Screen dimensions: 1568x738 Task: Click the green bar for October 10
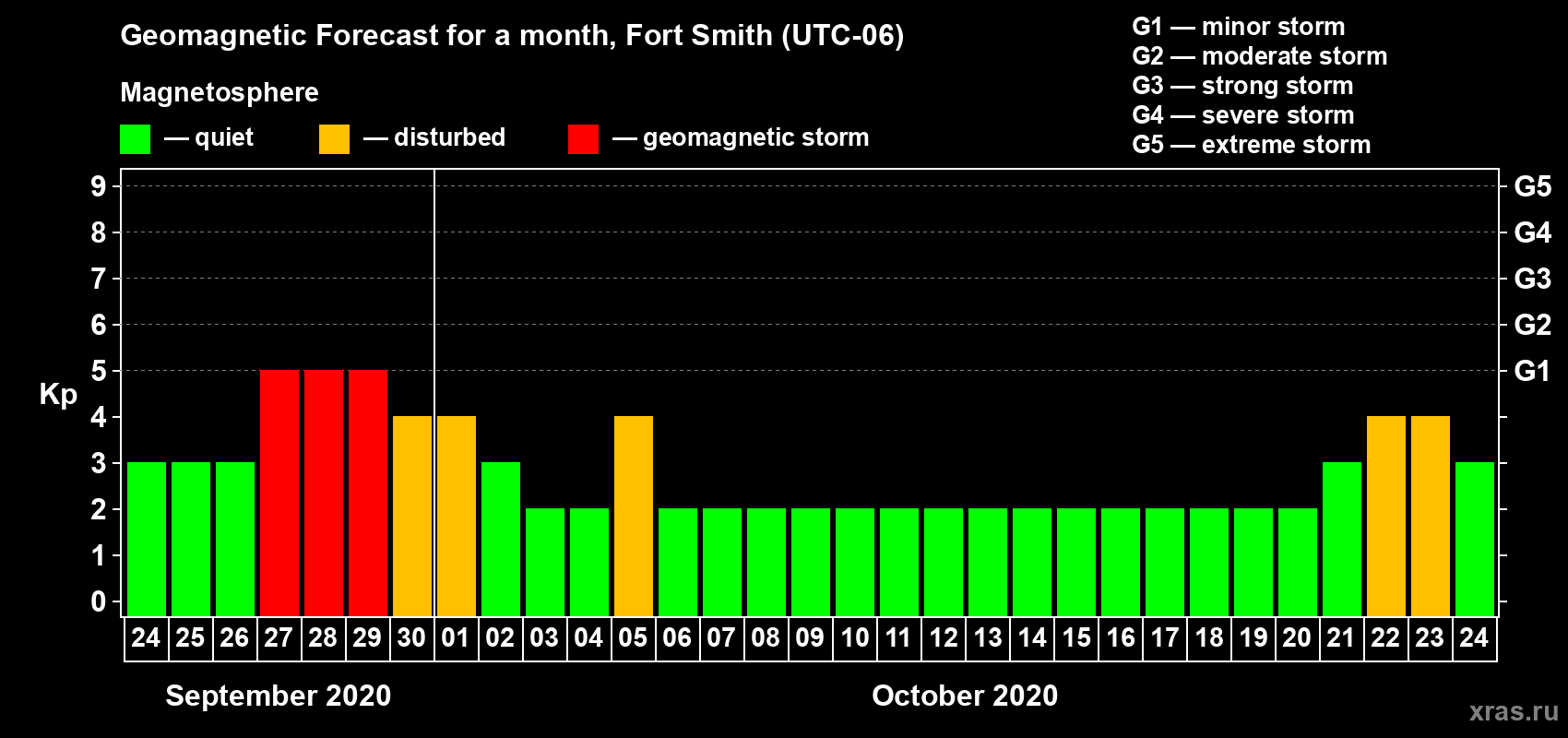click(x=855, y=562)
